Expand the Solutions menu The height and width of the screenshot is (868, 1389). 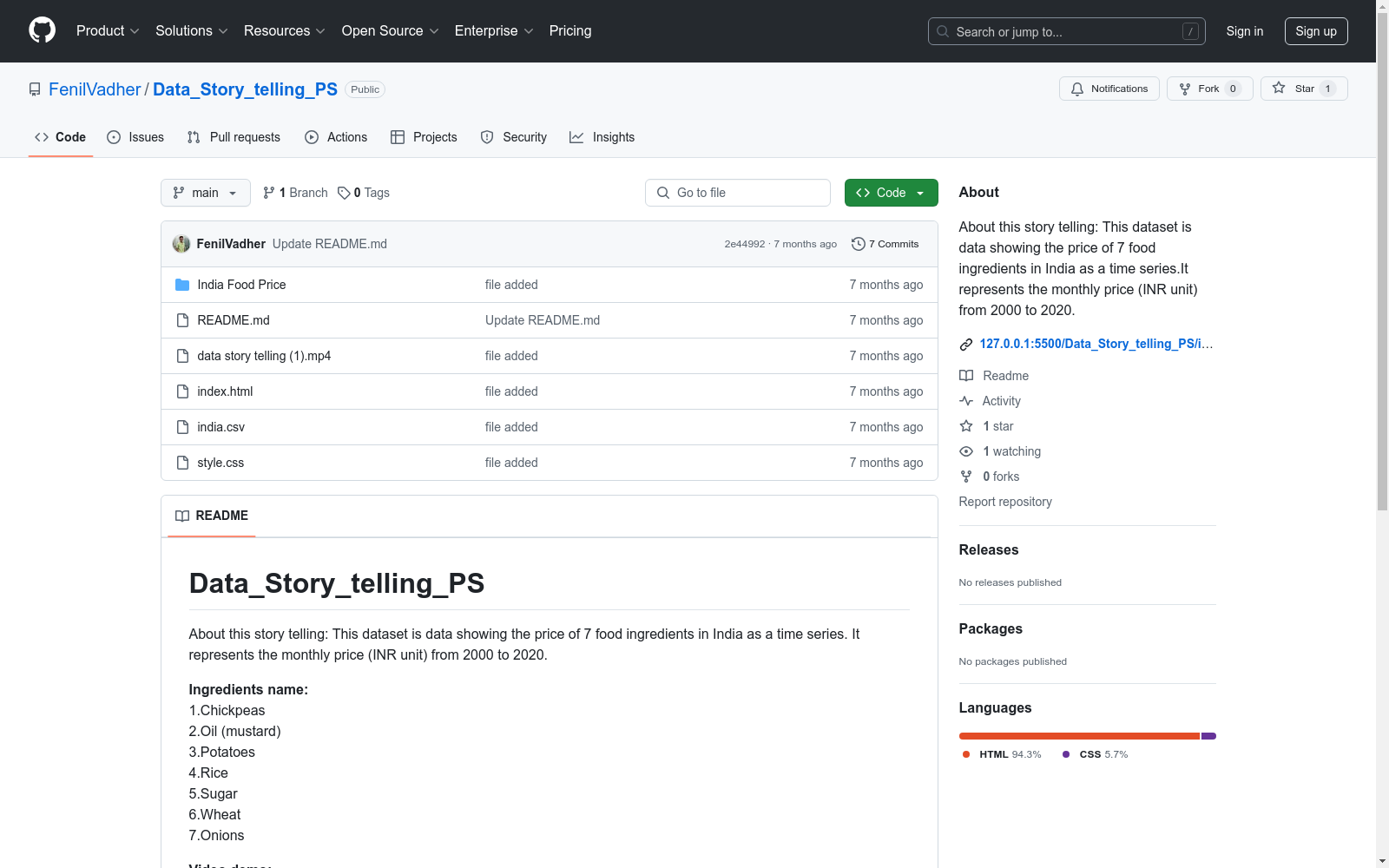[x=191, y=31]
